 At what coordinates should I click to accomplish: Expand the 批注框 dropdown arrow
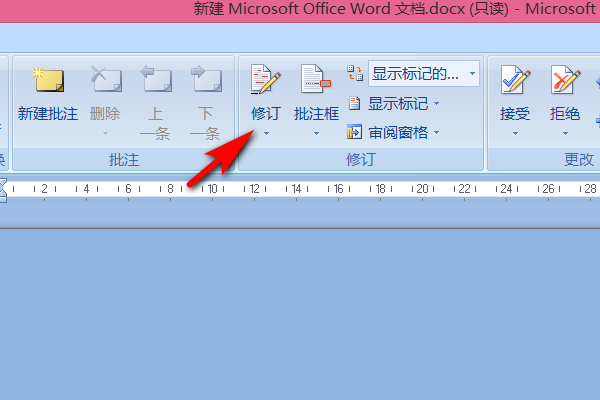pos(316,134)
